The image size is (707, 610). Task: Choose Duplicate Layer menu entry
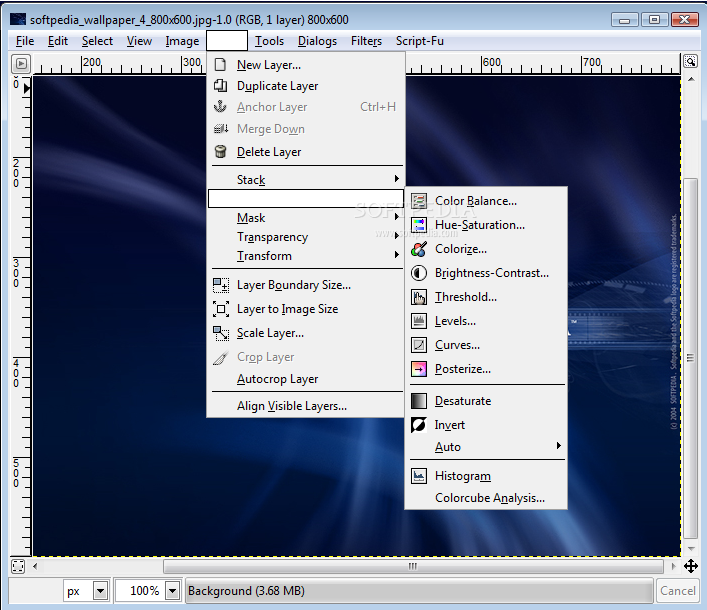point(305,86)
